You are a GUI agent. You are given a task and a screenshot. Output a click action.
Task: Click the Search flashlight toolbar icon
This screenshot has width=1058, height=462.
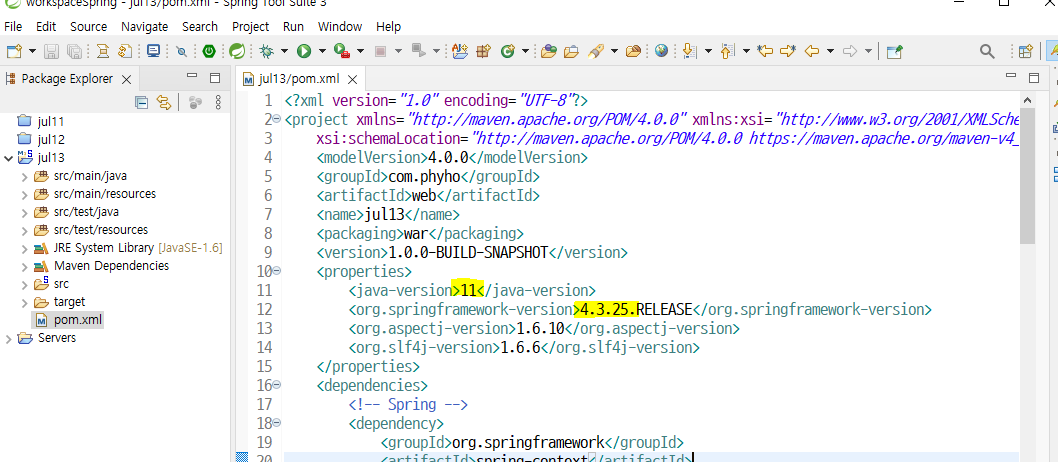595,51
